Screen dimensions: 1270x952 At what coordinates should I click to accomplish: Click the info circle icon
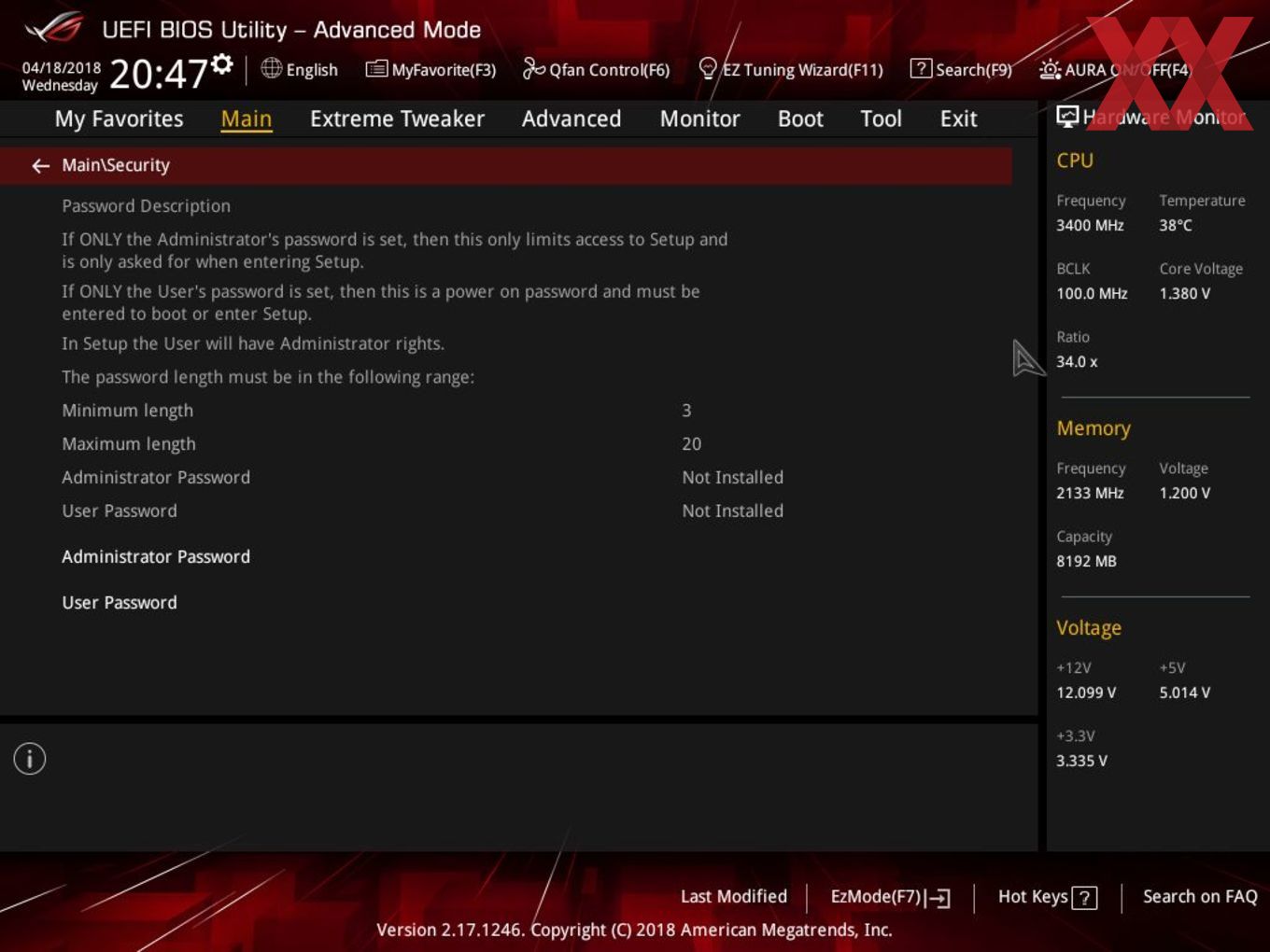[x=30, y=759]
